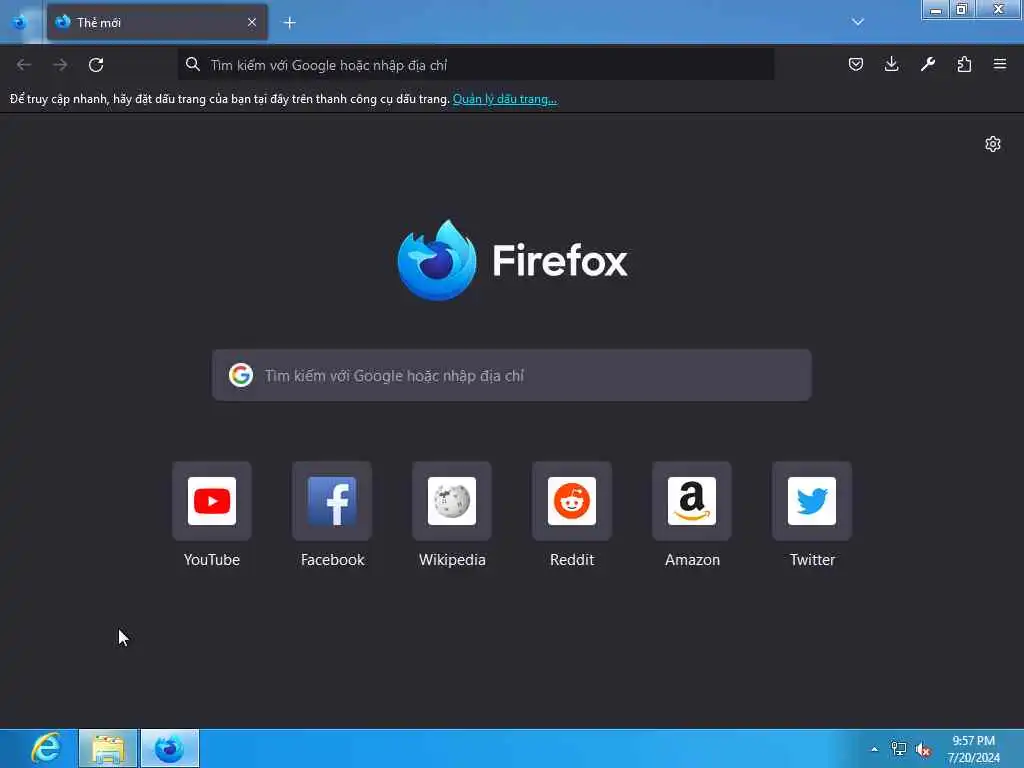Open the Twitter shortcut tile
The image size is (1024, 768).
pyautogui.click(x=812, y=501)
